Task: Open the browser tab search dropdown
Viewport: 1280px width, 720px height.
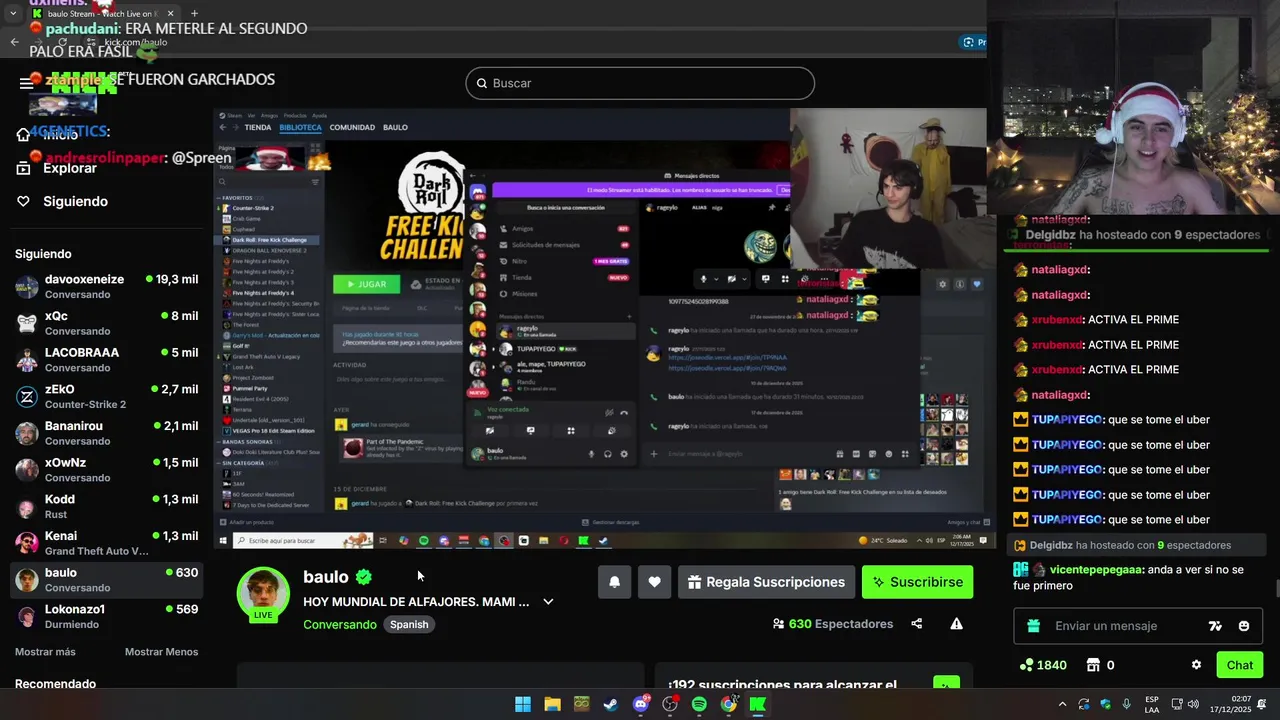Action: (x=12, y=14)
